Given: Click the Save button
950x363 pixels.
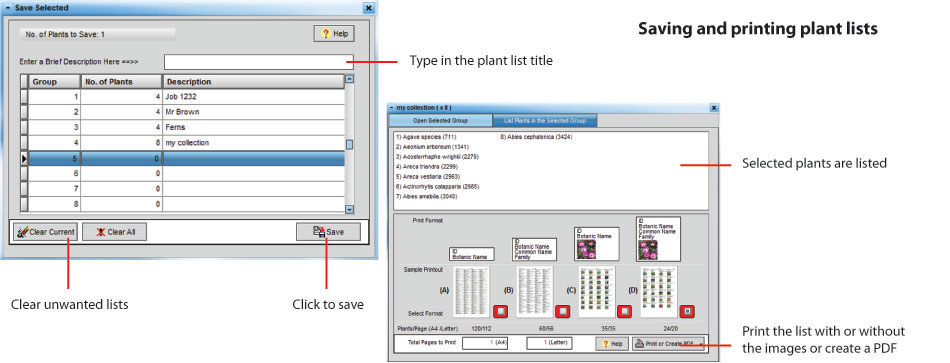Looking at the screenshot, I should [x=328, y=231].
